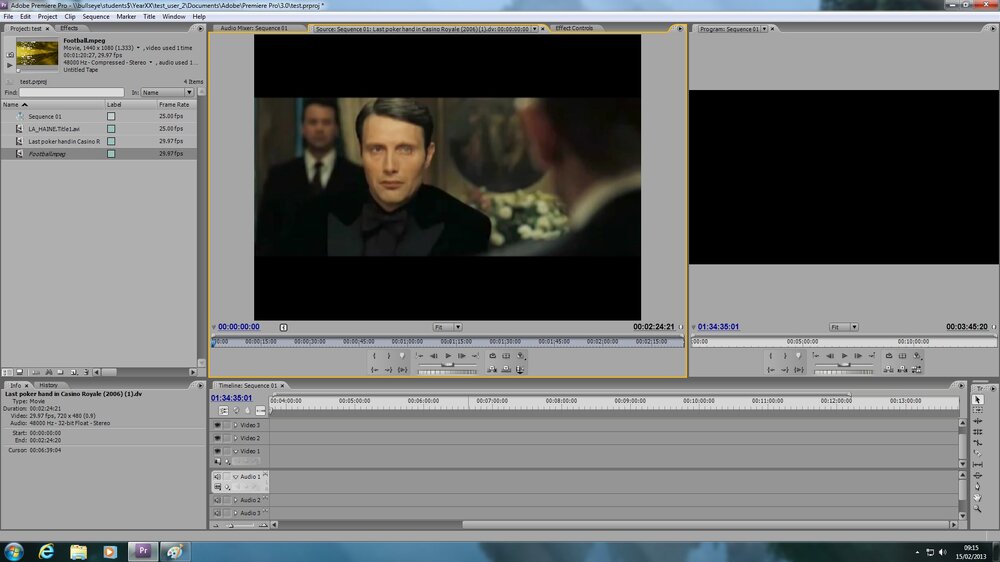
Task: Toggle the Video 3 track output eye
Action: pyautogui.click(x=217, y=425)
